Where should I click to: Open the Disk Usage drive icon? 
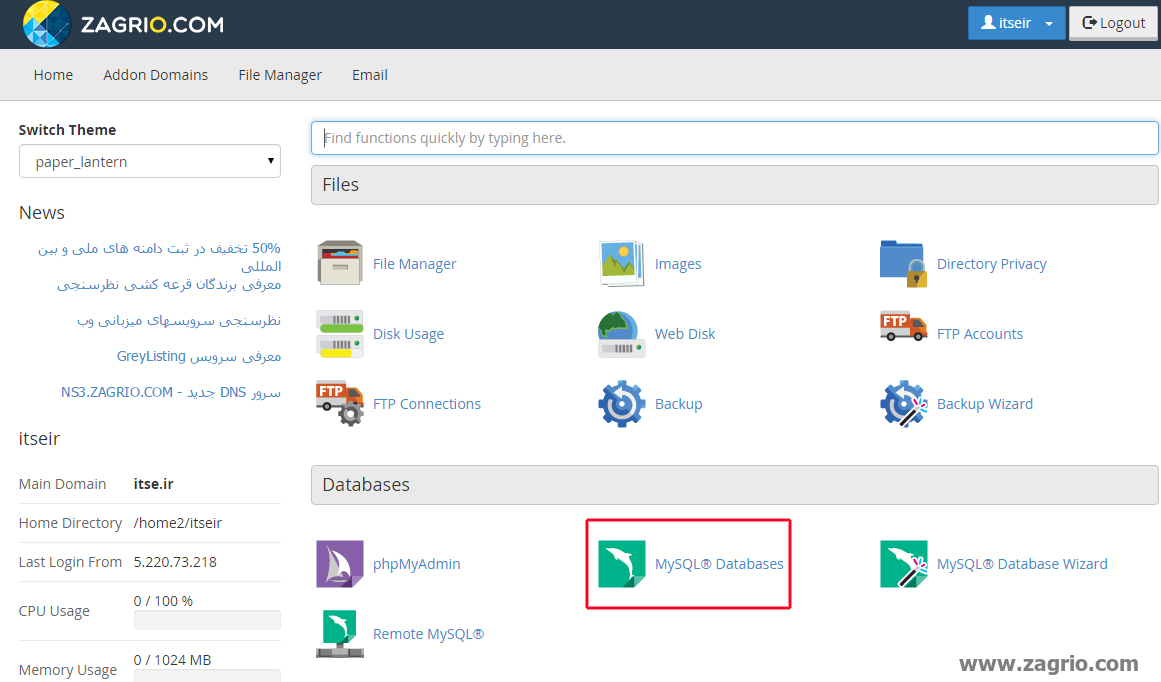pyautogui.click(x=340, y=333)
